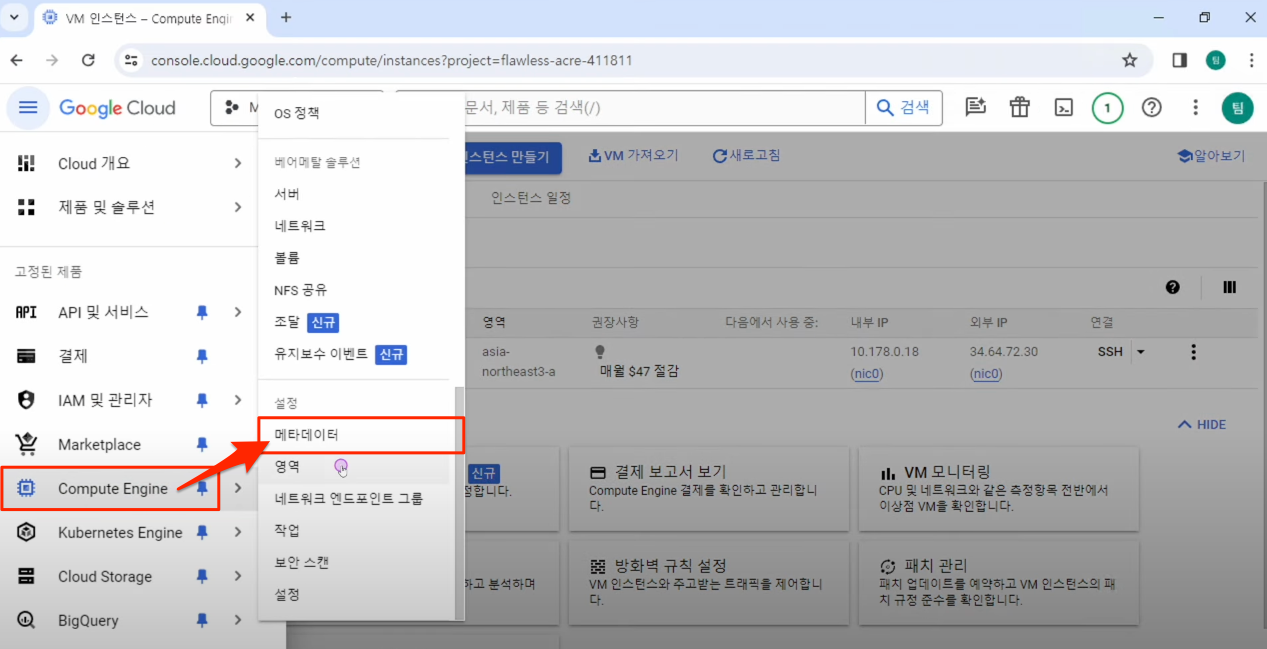Open VM 모니터링 card

(998, 489)
